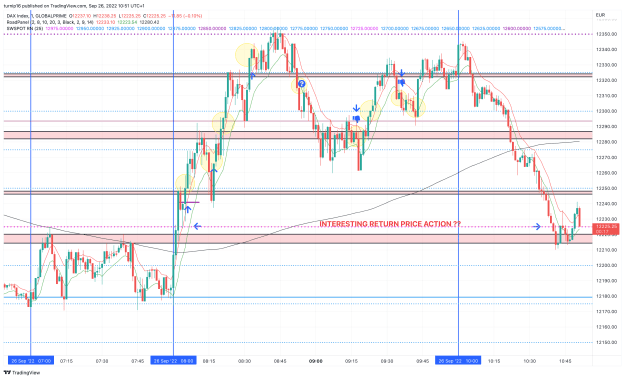Screen dimensions: 625x379
Task: Click the 08:45 time axis label
Action: 280,361
